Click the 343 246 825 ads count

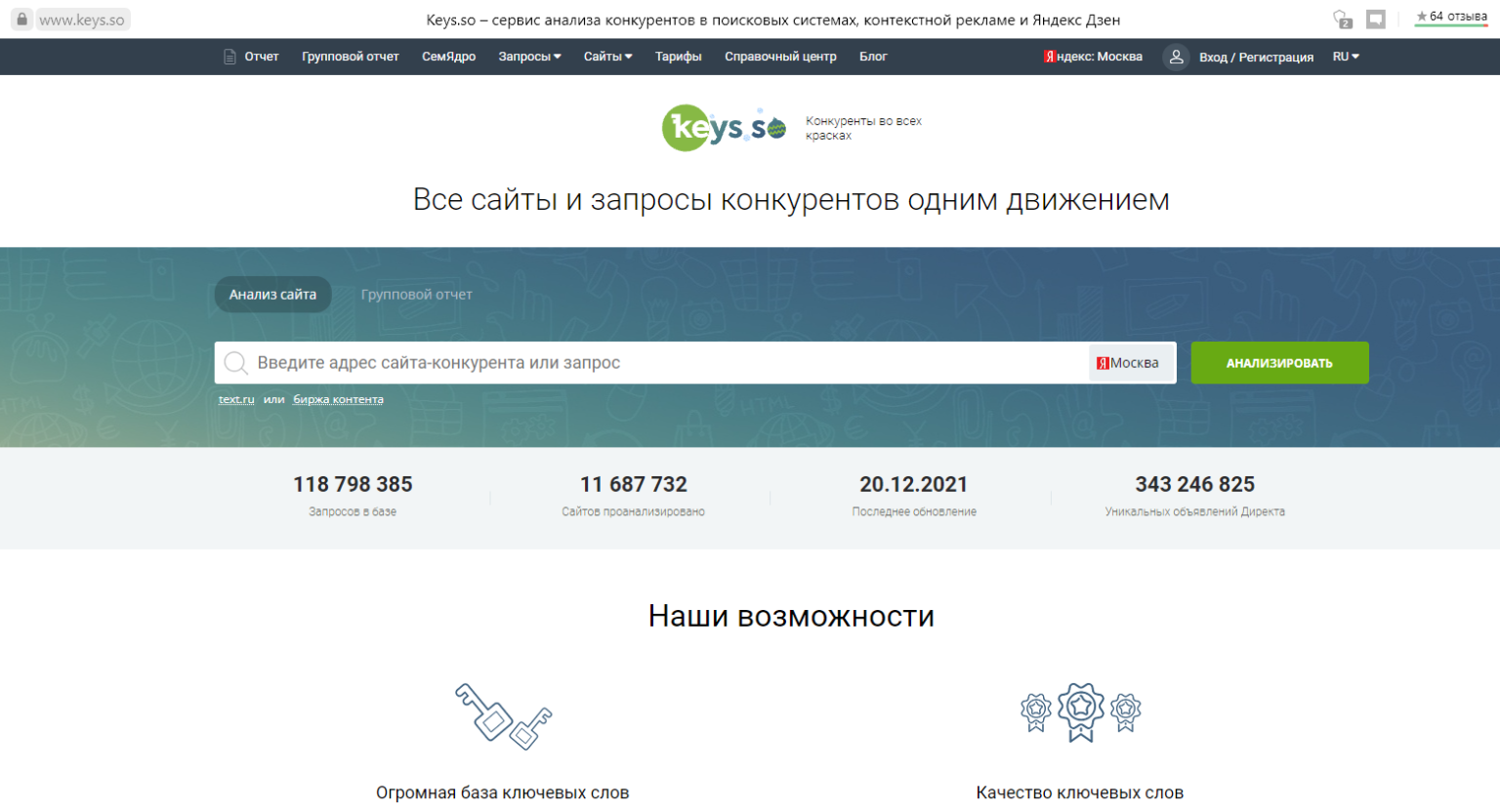point(1194,484)
